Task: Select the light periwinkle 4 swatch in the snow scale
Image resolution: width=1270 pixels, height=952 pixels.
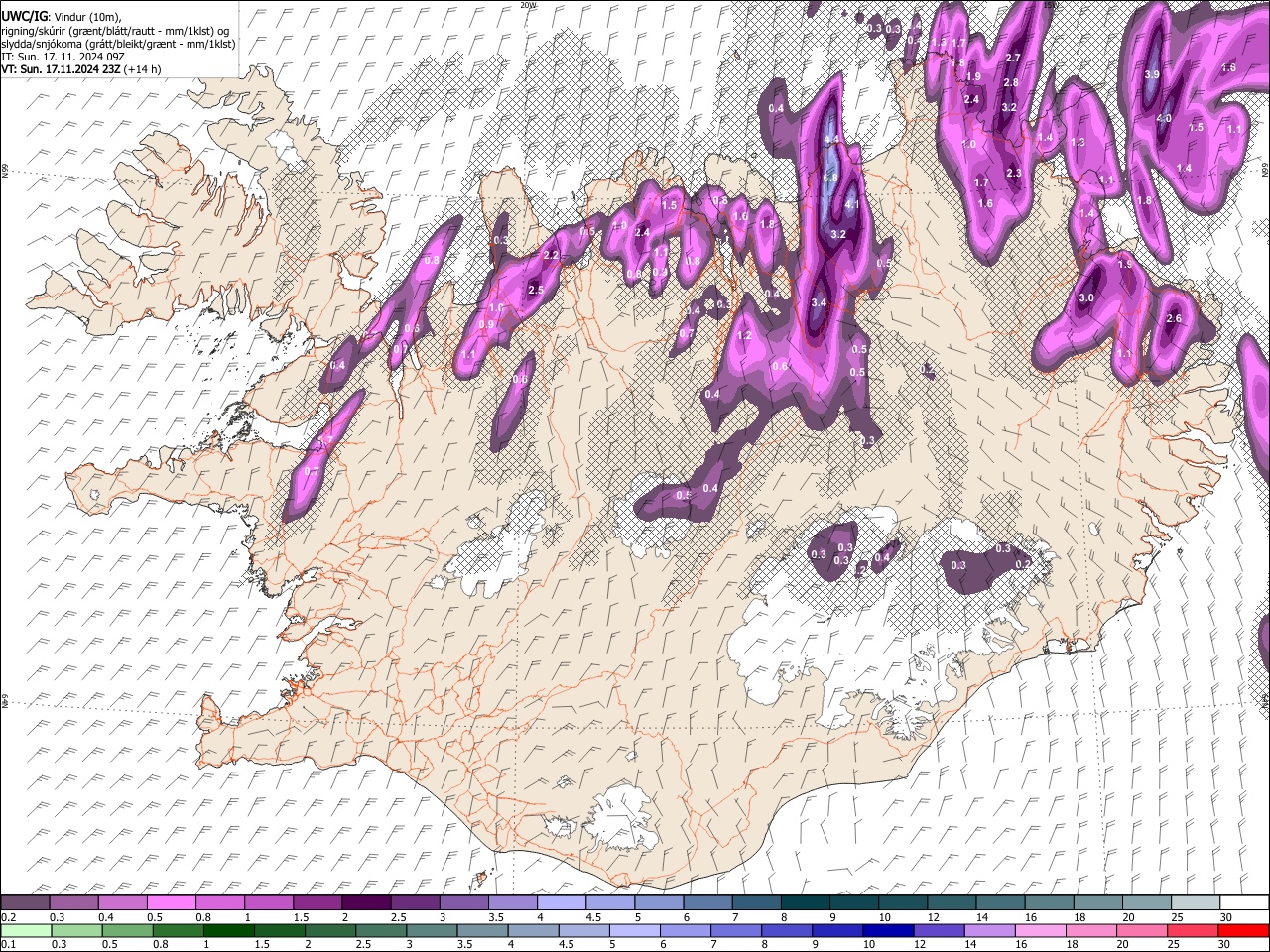Action: 562,903
